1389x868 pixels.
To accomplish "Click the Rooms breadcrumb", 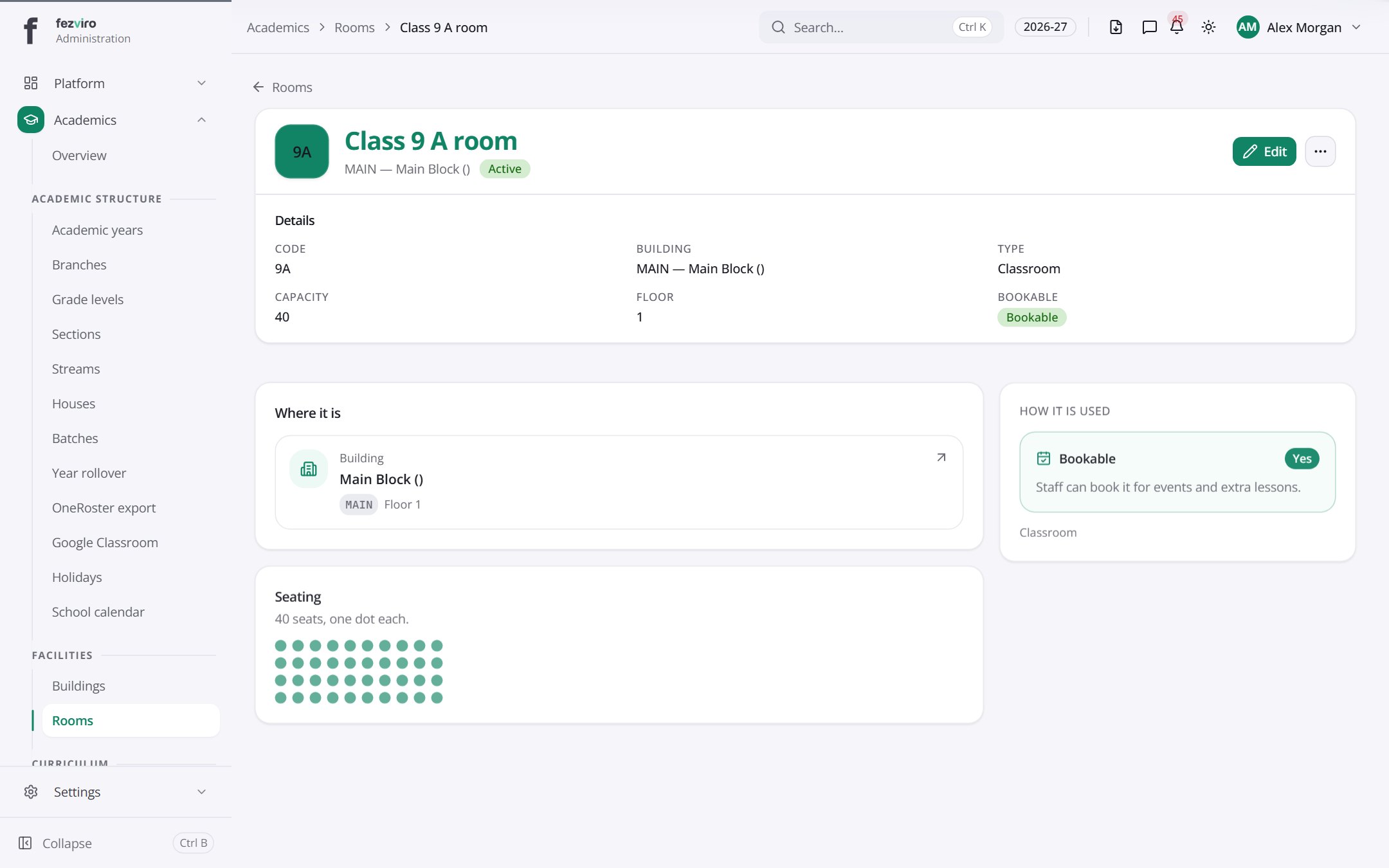I will (x=354, y=28).
